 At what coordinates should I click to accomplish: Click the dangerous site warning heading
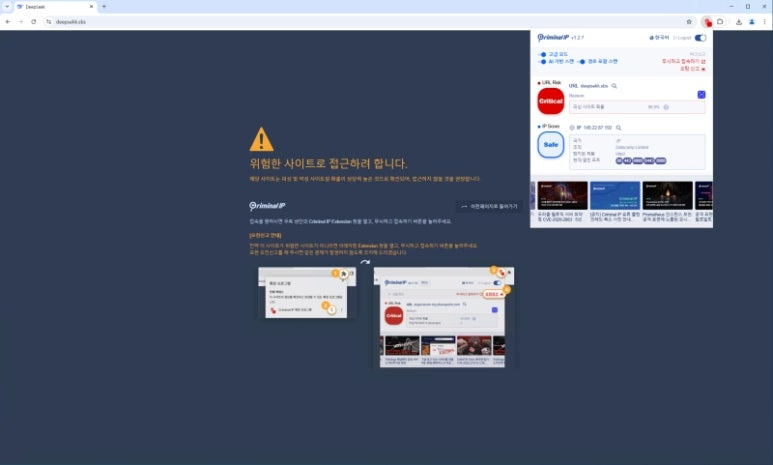(328, 164)
